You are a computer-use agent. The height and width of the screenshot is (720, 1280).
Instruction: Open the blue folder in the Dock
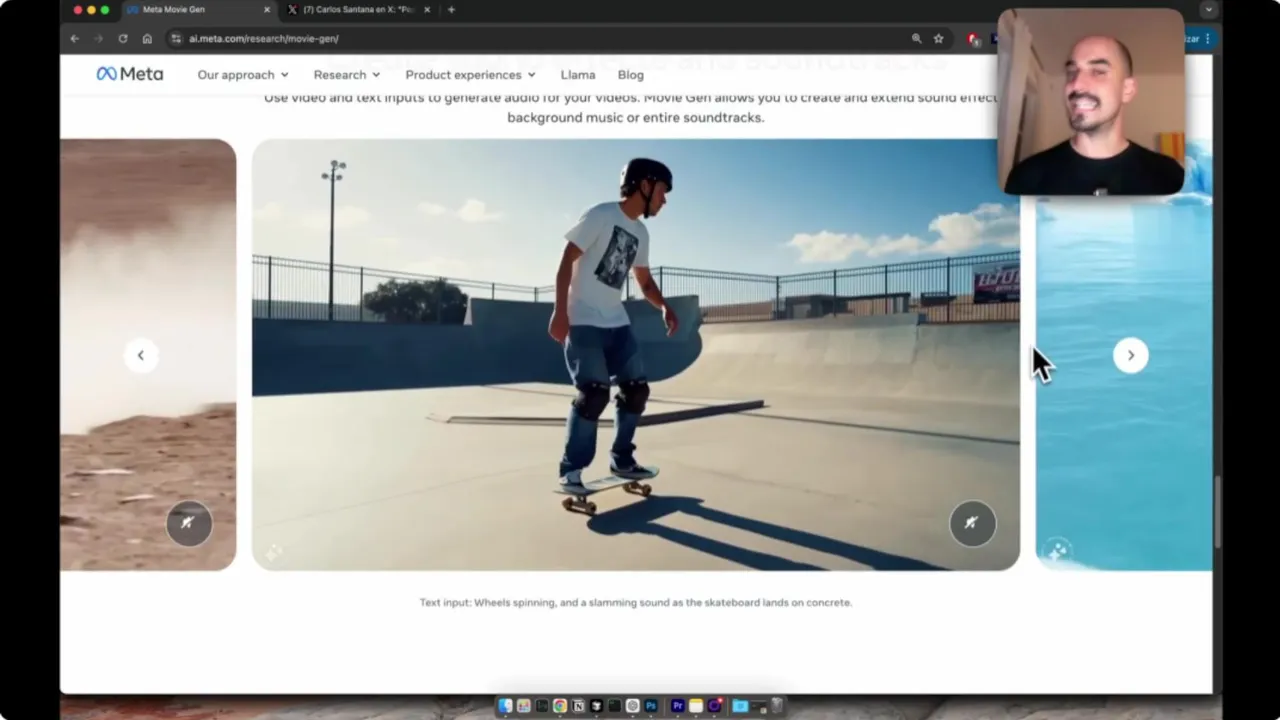pos(740,706)
